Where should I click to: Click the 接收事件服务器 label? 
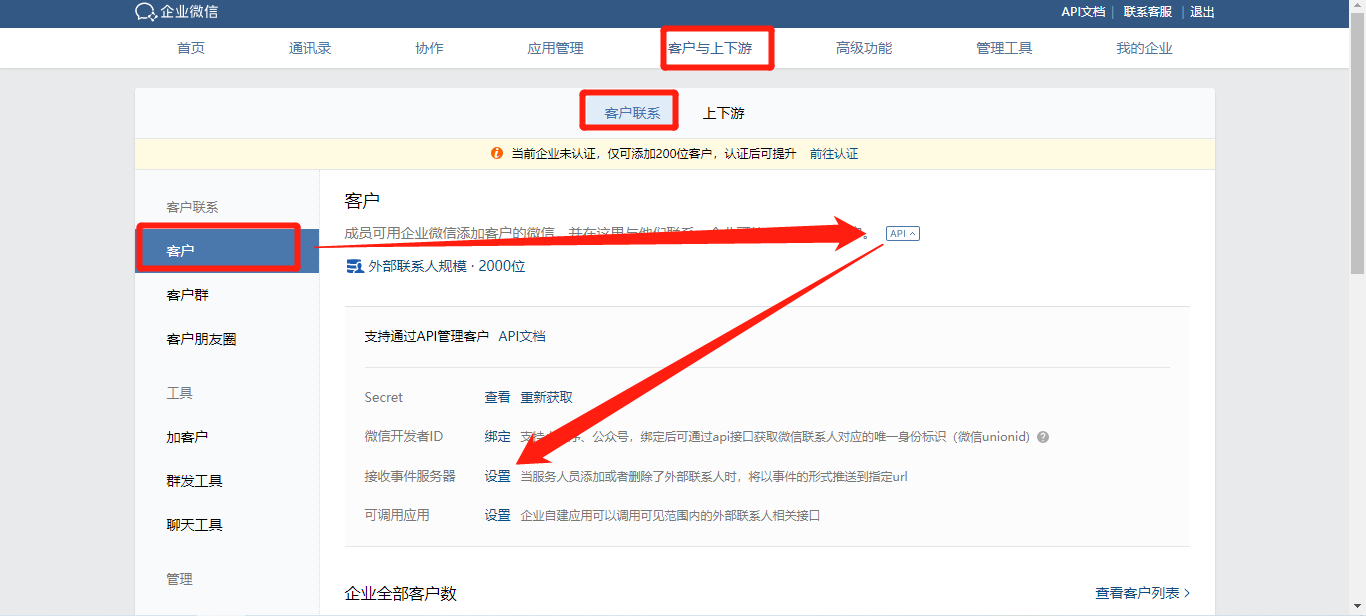click(410, 476)
